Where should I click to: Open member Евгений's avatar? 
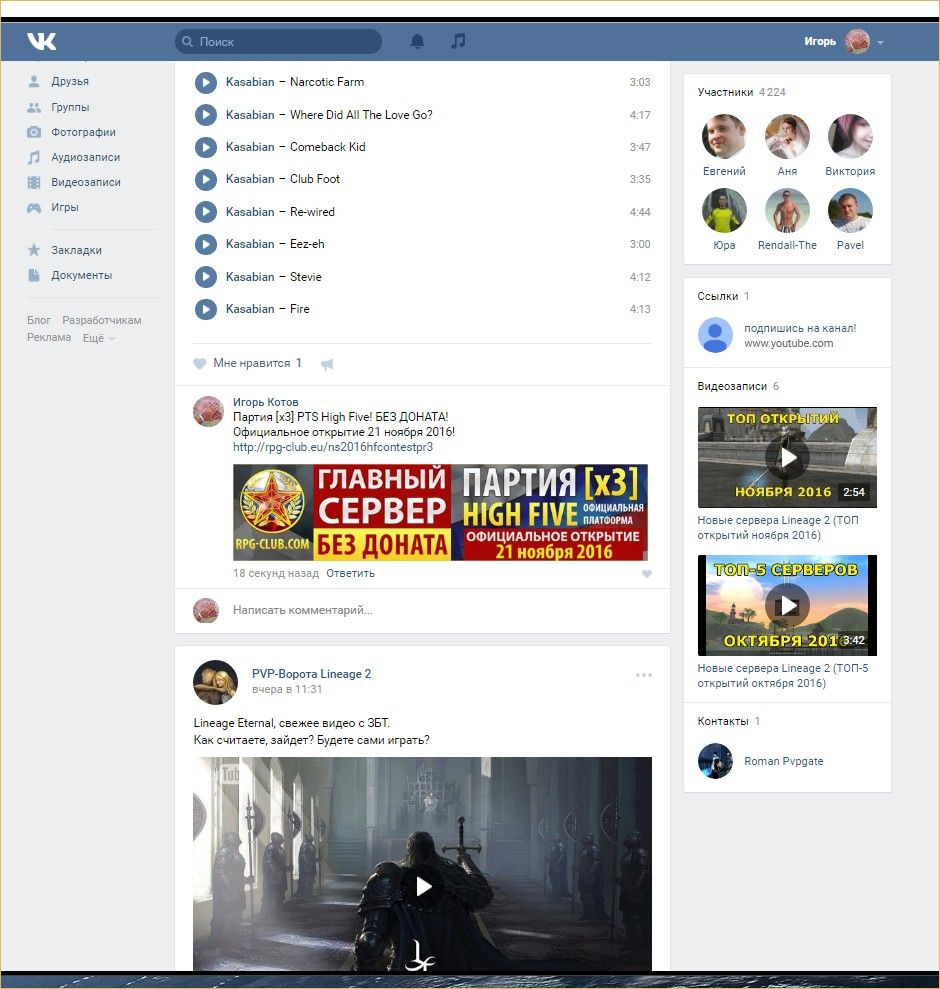click(724, 136)
